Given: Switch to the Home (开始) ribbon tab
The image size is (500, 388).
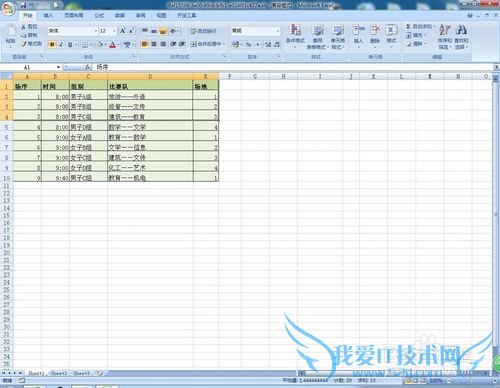Looking at the screenshot, I should 28,15.
